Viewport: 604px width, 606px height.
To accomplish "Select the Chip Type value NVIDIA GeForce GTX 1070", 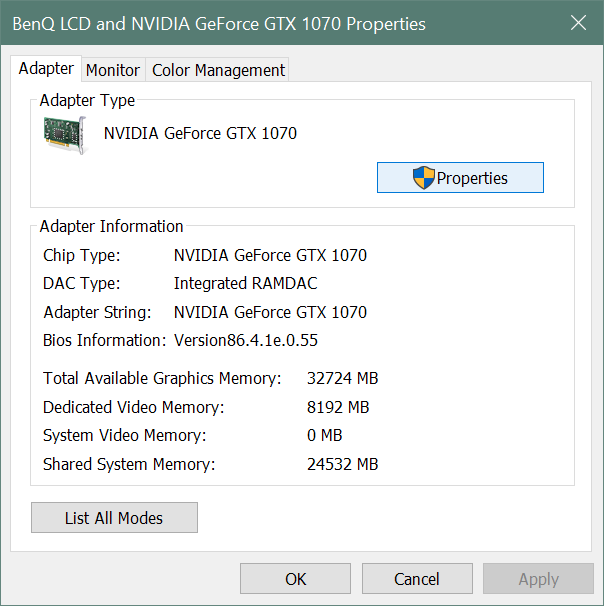I will tap(270, 255).
